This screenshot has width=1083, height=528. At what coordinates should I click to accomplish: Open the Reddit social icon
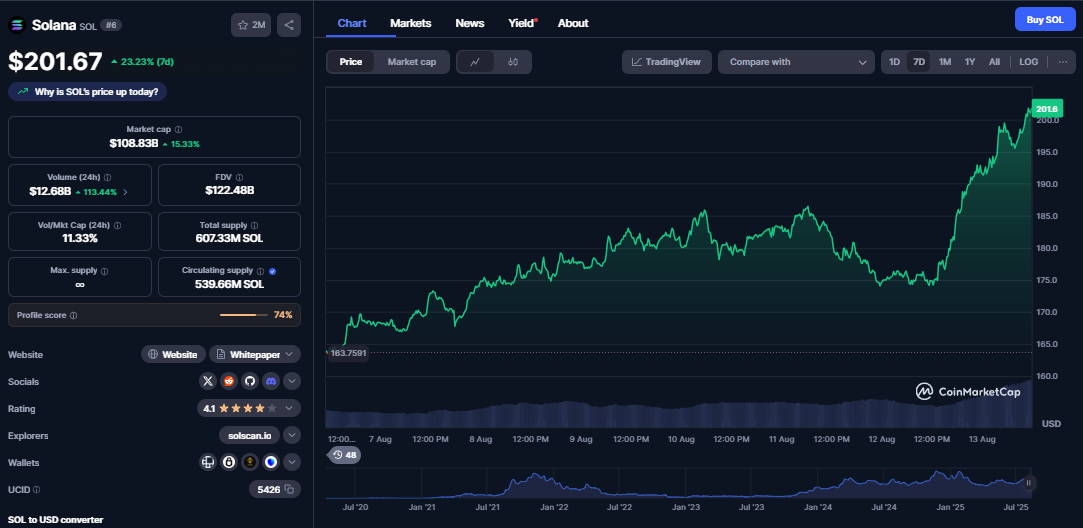[x=229, y=381]
